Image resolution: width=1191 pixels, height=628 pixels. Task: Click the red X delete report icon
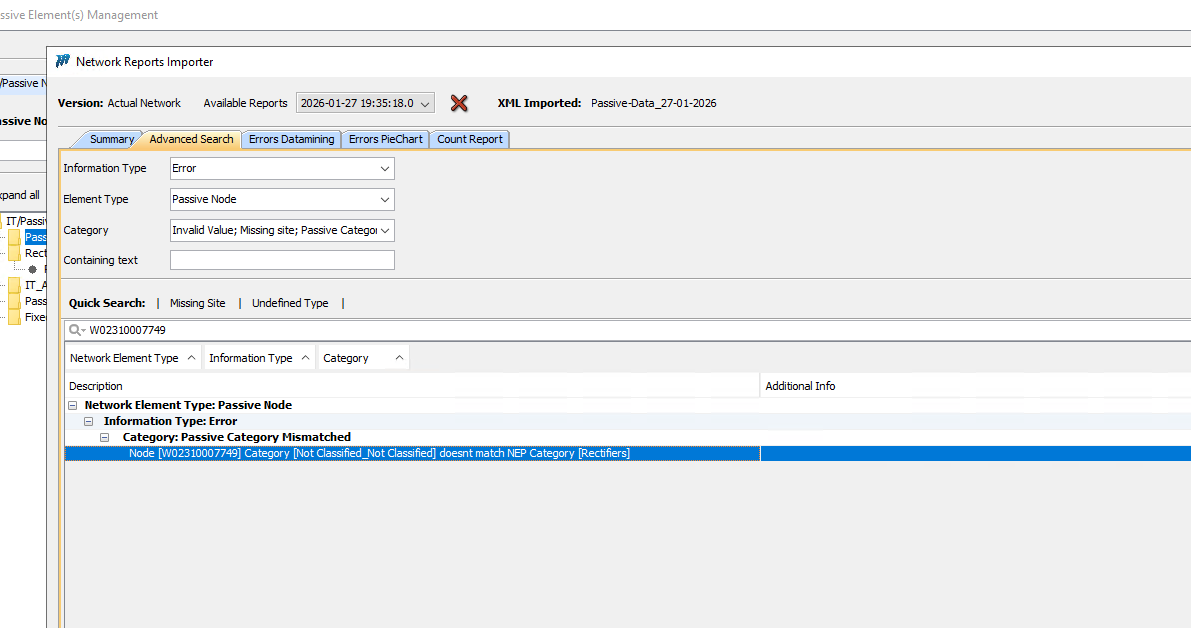coord(459,103)
